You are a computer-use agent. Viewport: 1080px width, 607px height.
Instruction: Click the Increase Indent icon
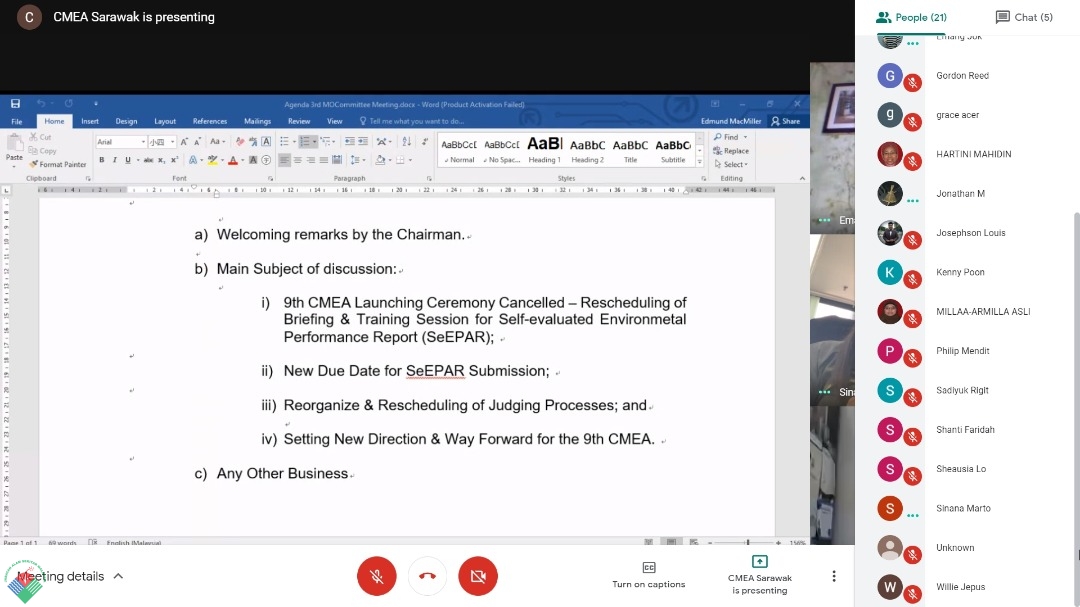[363, 141]
